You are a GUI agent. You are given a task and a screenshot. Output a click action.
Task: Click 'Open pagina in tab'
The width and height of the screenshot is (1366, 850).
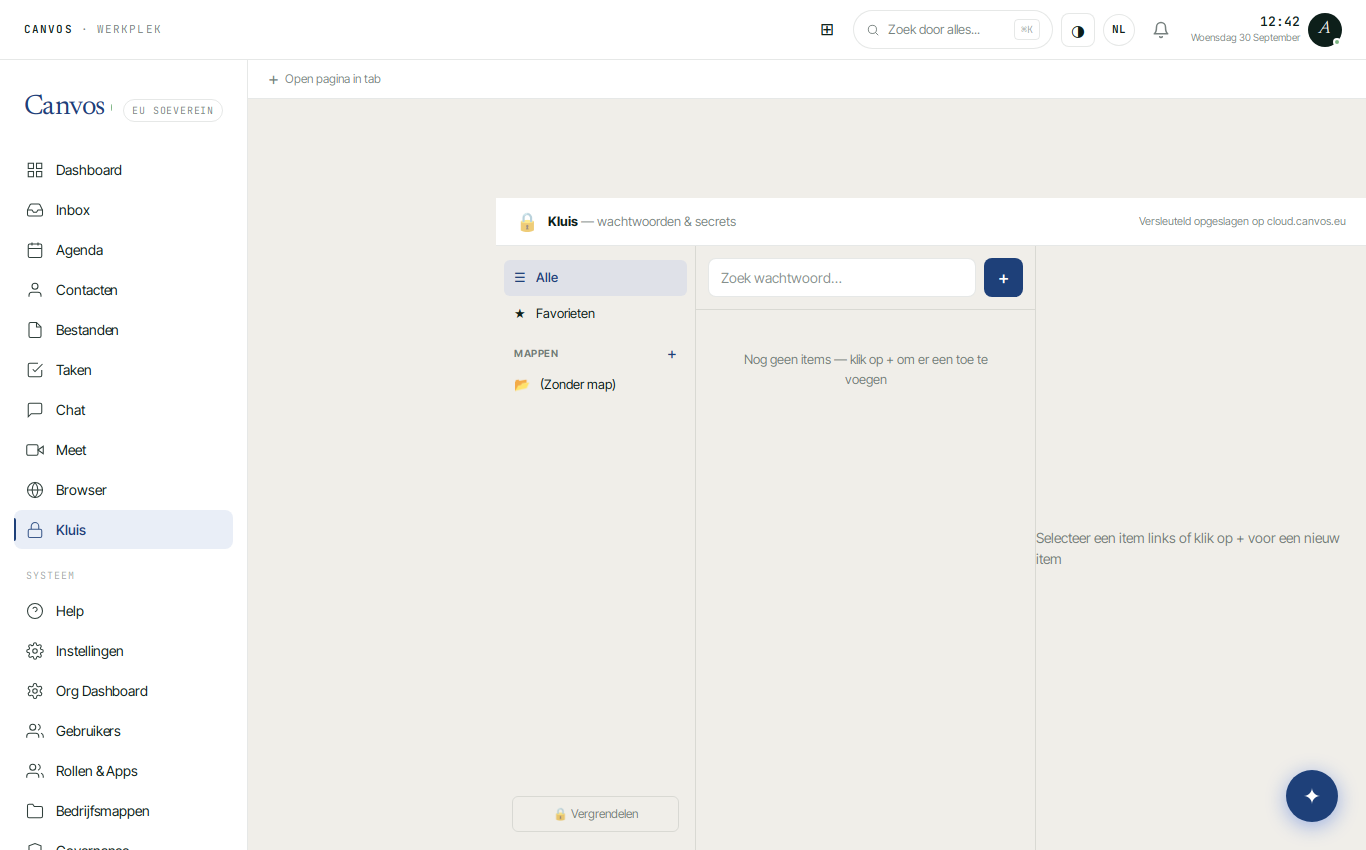[324, 79]
